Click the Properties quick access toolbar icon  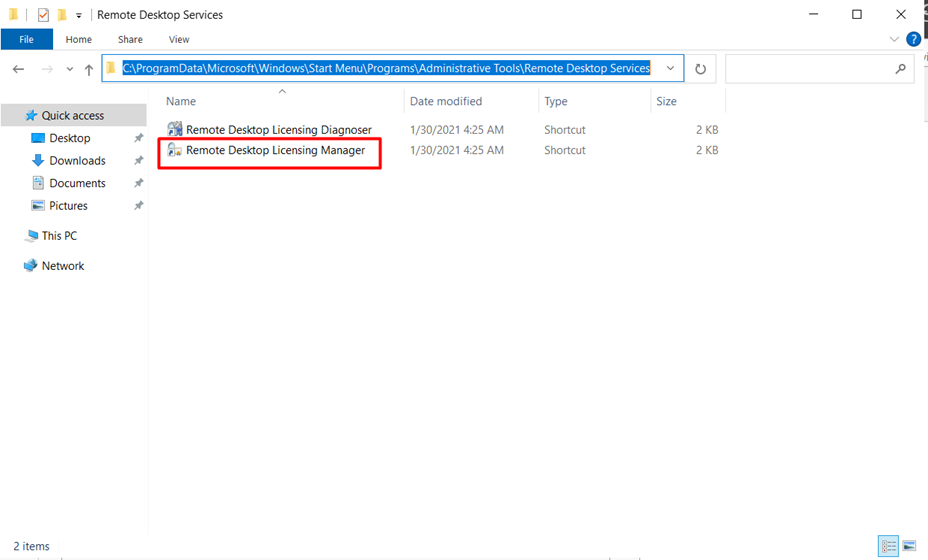click(43, 15)
